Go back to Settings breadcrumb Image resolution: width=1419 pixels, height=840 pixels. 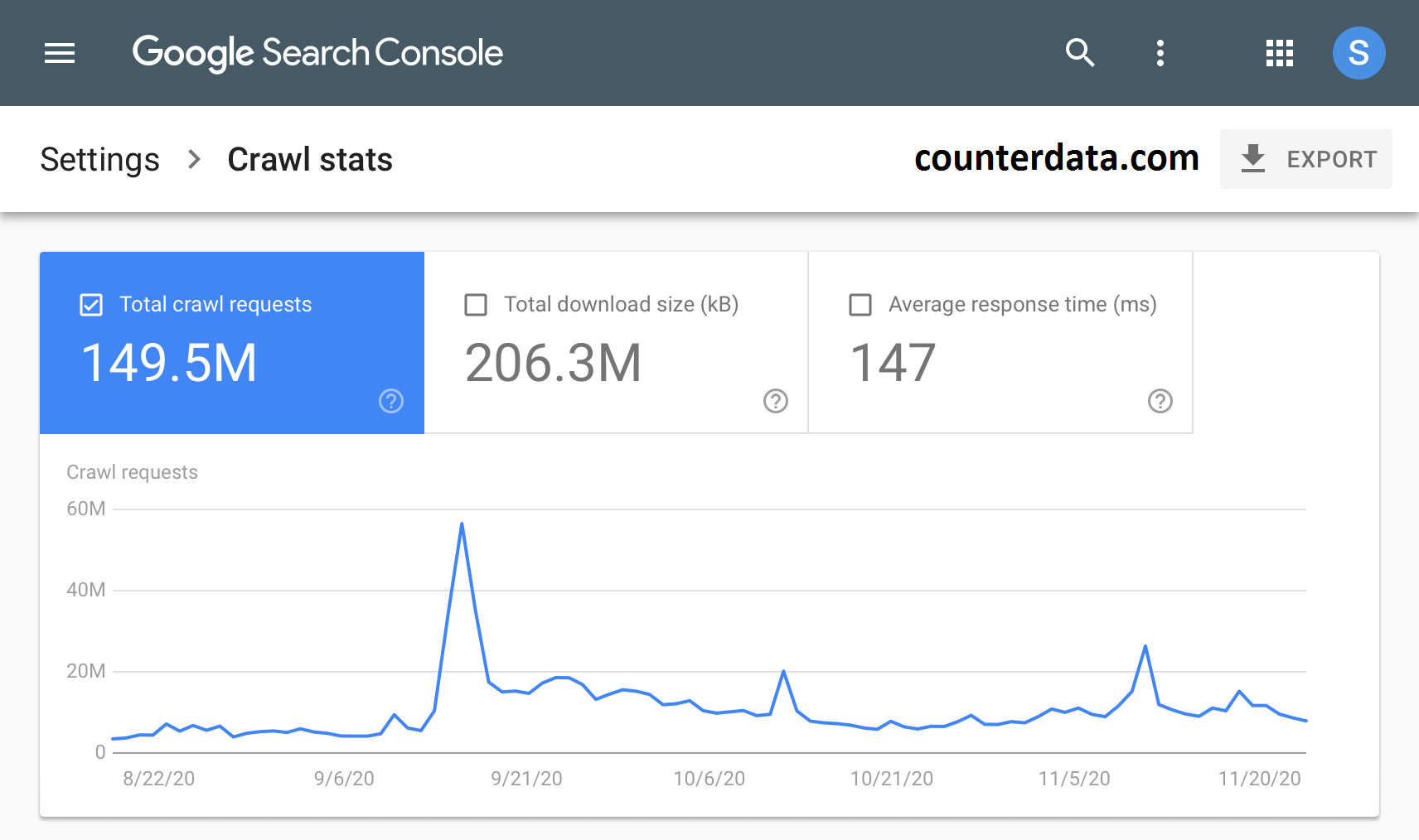(99, 159)
